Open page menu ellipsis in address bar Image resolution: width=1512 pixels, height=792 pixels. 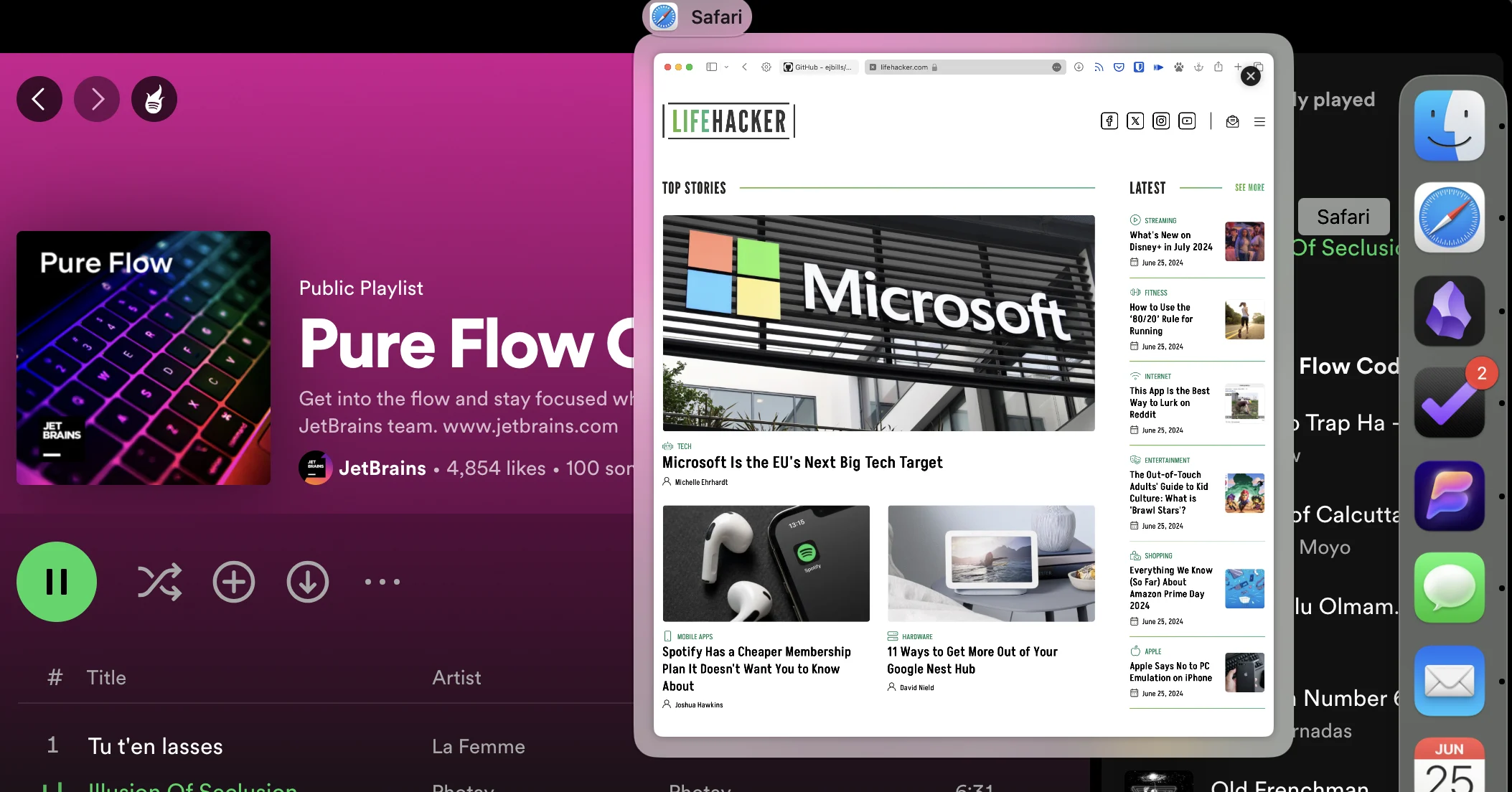[1057, 67]
